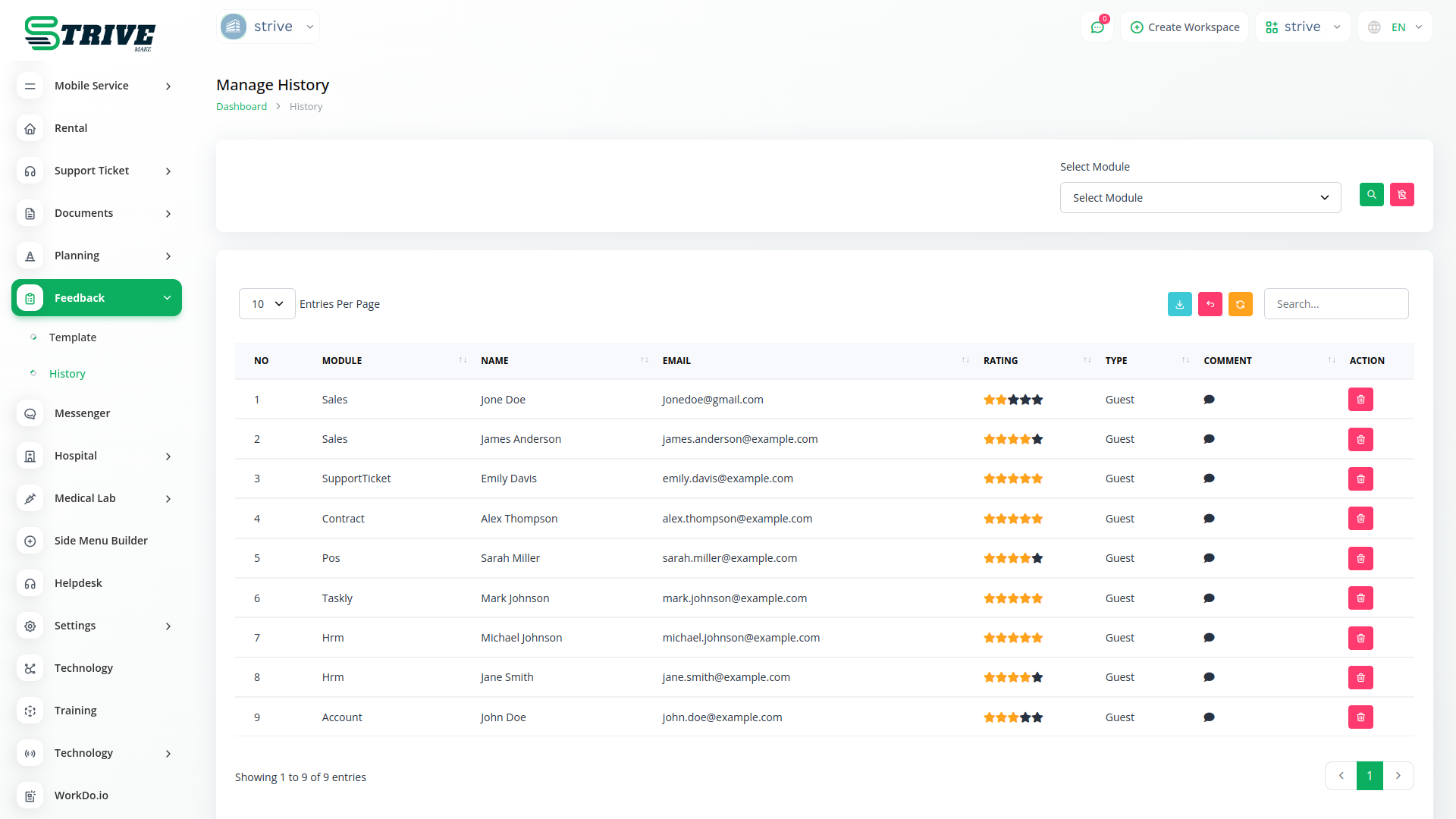Image resolution: width=1456 pixels, height=819 pixels.
Task: Click the pink undo arrow icon button
Action: pyautogui.click(x=1210, y=304)
